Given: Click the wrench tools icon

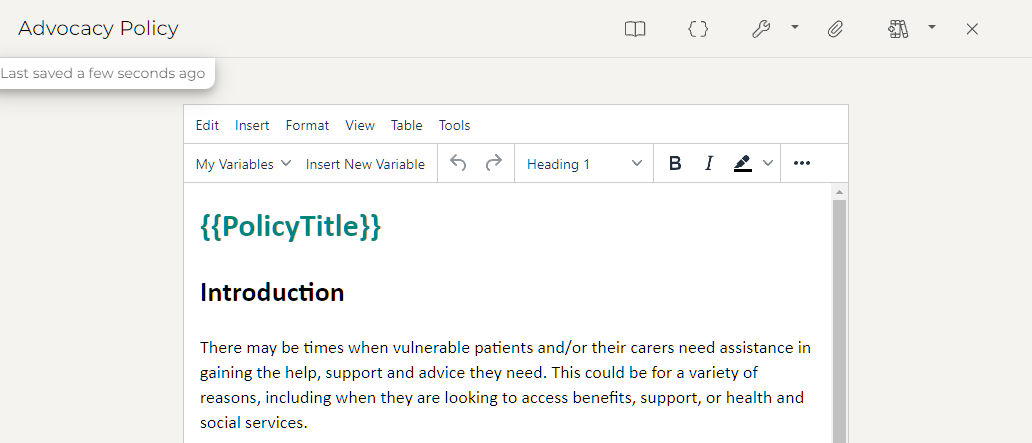Looking at the screenshot, I should [x=761, y=29].
